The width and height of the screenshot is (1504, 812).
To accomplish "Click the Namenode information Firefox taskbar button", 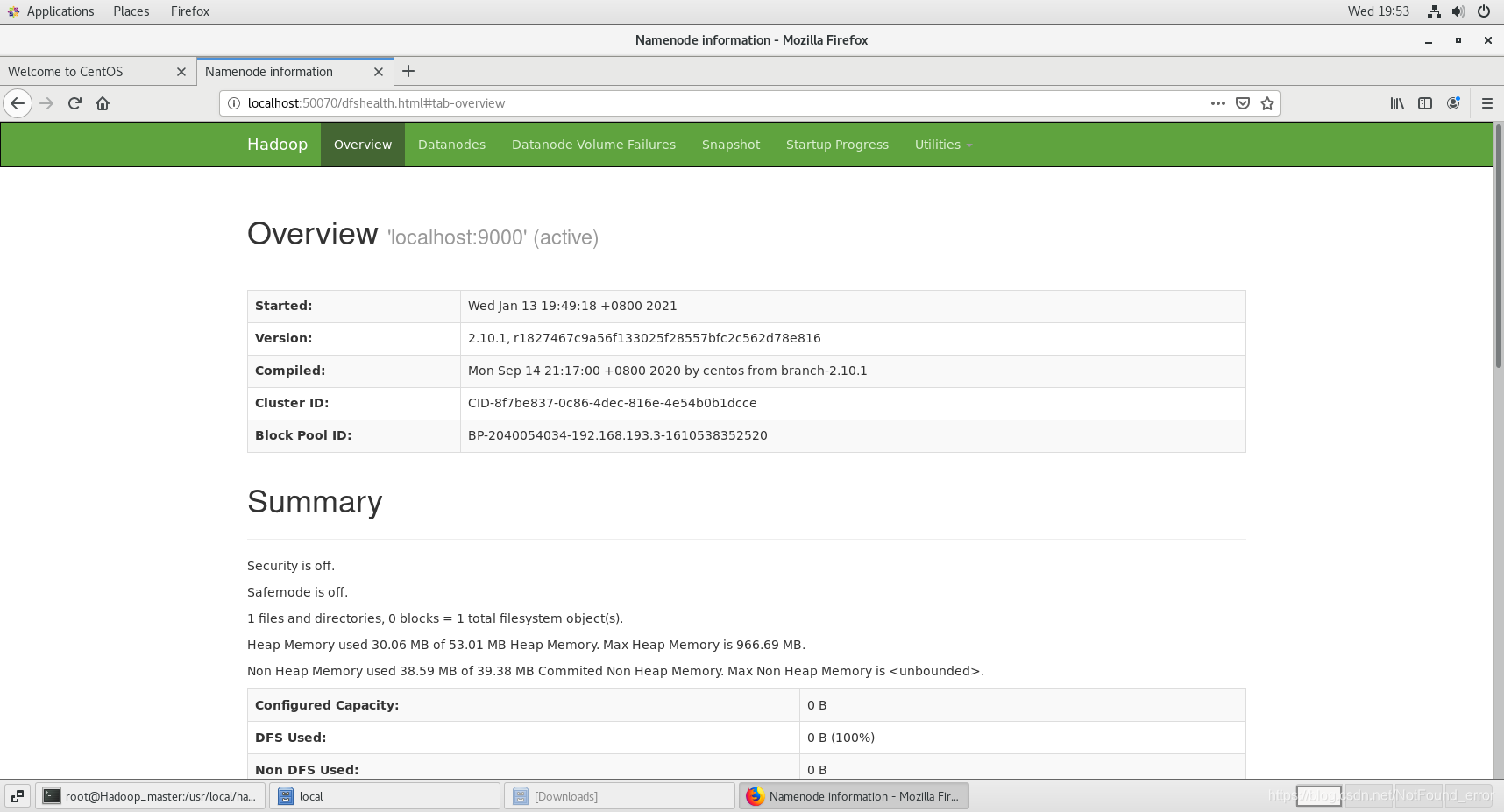I will coord(855,796).
